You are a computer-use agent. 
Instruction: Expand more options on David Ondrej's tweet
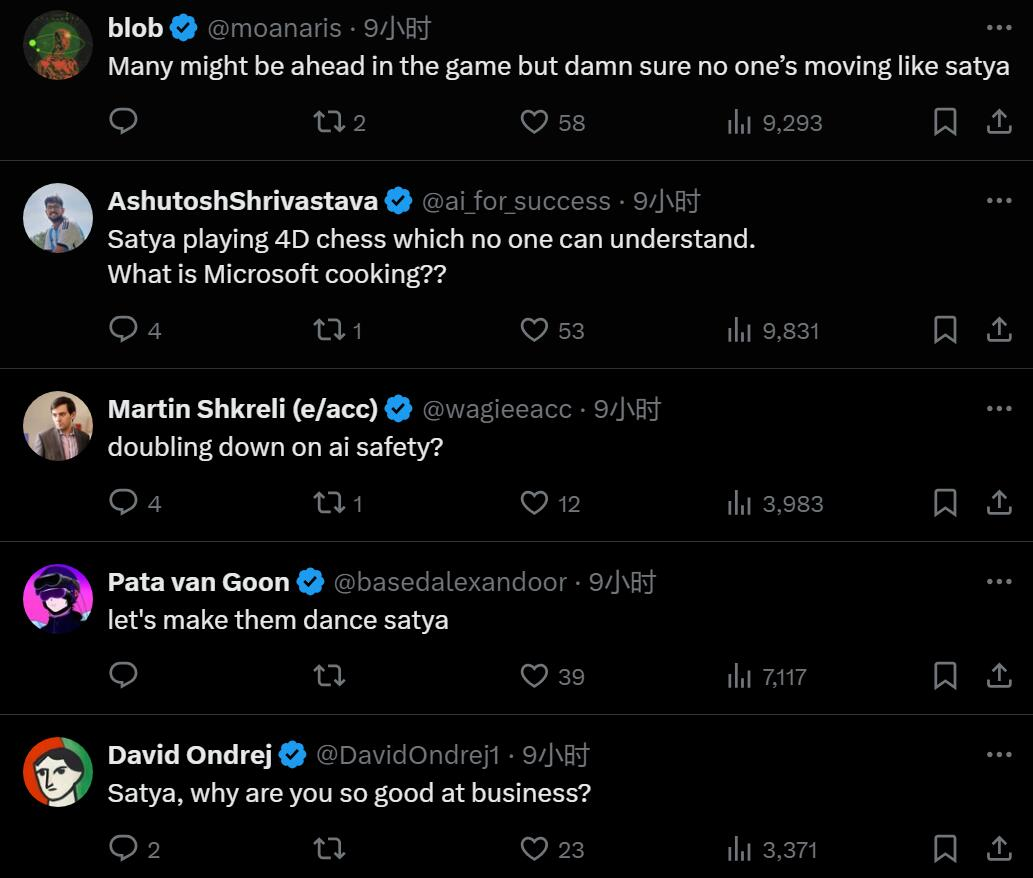[x=999, y=754]
